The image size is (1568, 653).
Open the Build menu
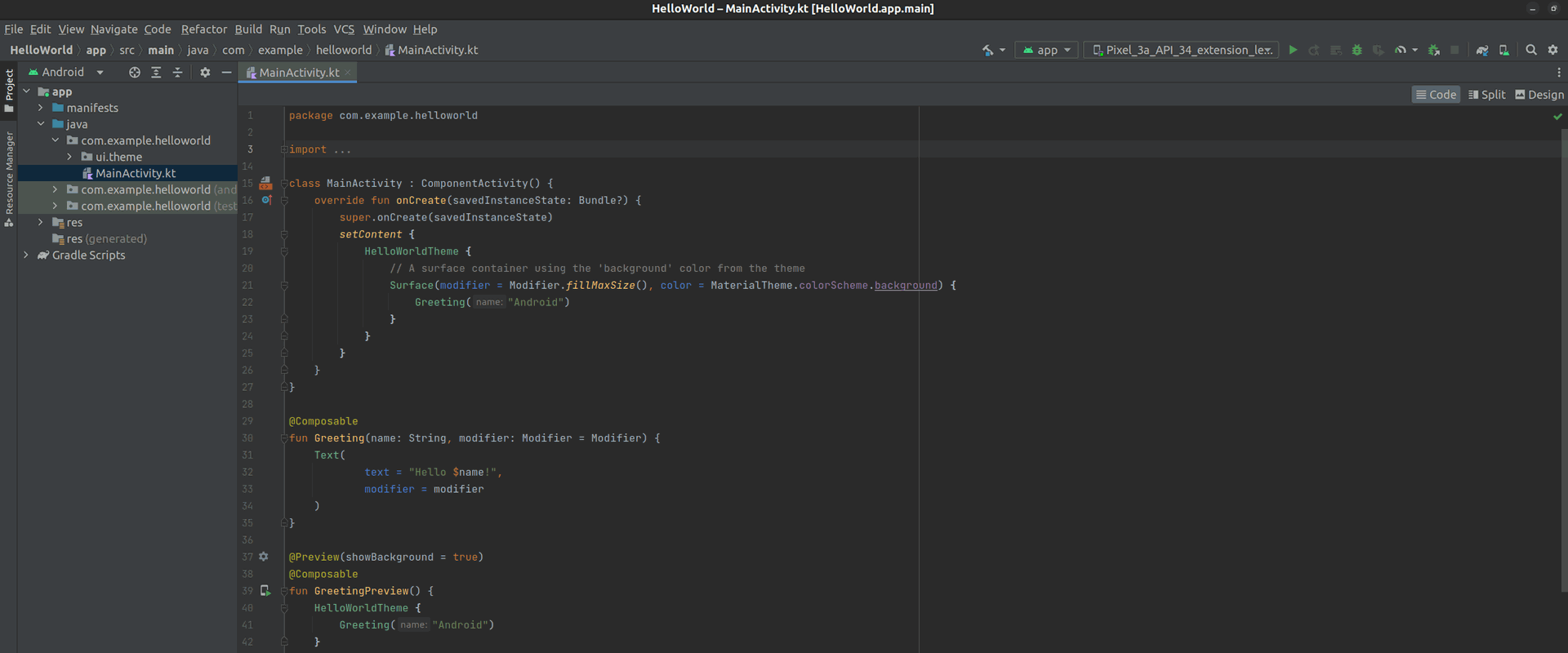point(248,29)
